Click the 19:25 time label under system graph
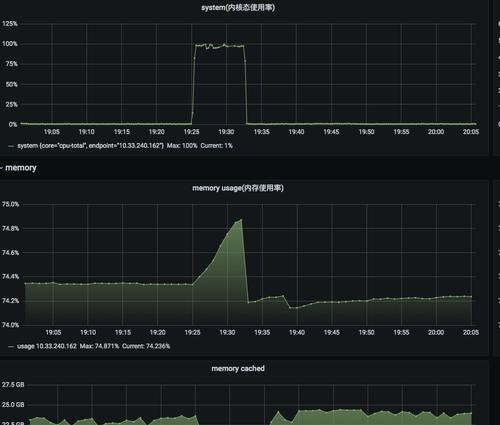 tap(191, 132)
